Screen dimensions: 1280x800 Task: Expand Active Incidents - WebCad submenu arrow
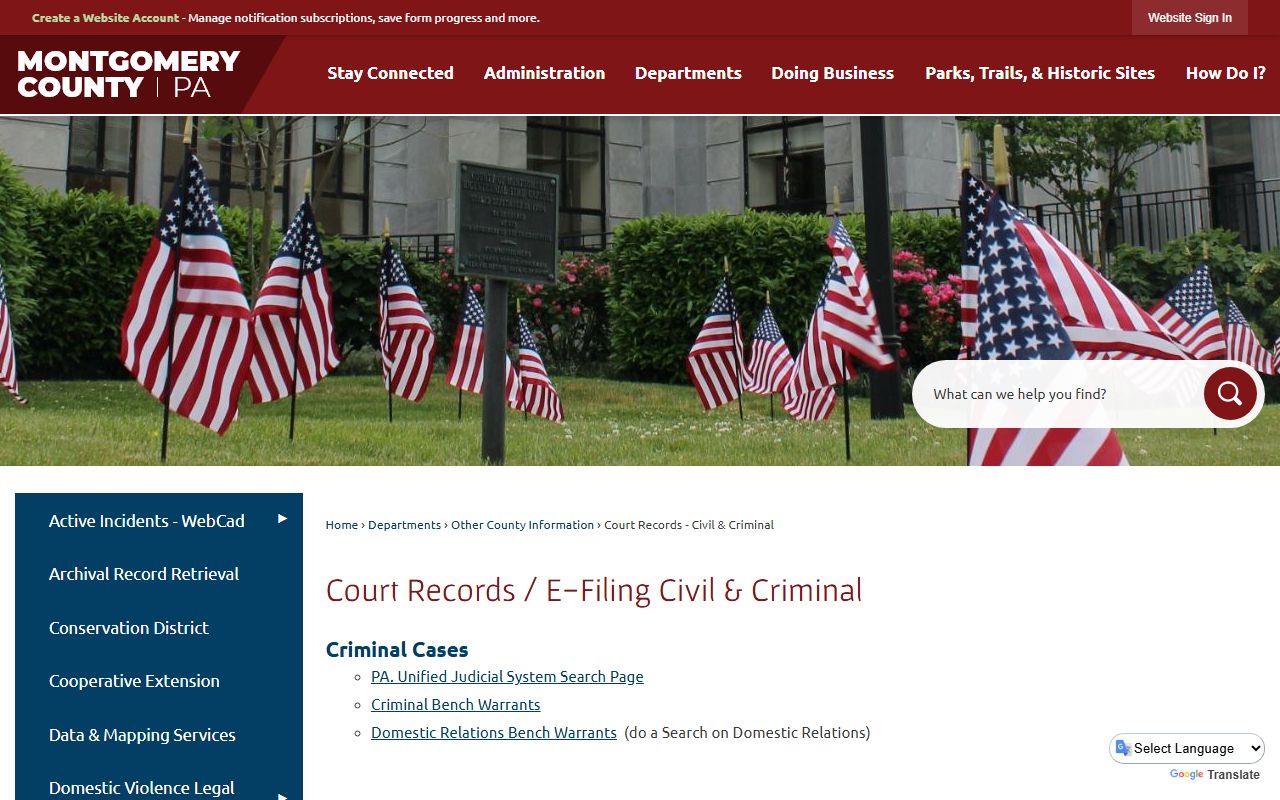(282, 519)
